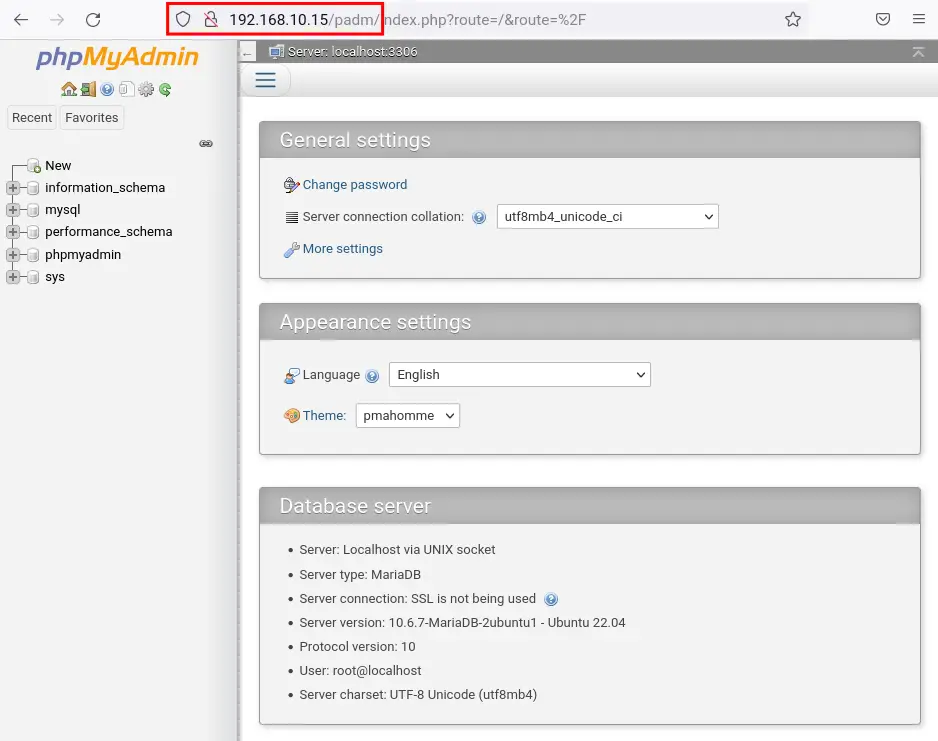Open the Theme dropdown

[x=407, y=416]
